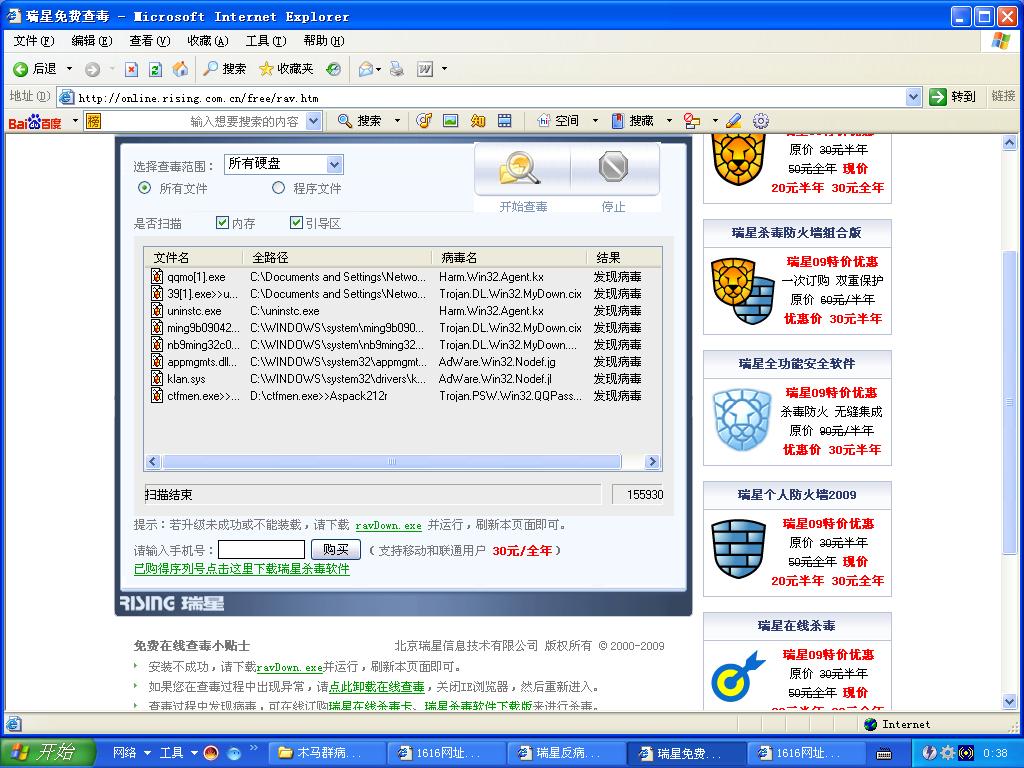The image size is (1024, 768).
Task: Click the 停止 stop scan icon
Action: coord(613,167)
